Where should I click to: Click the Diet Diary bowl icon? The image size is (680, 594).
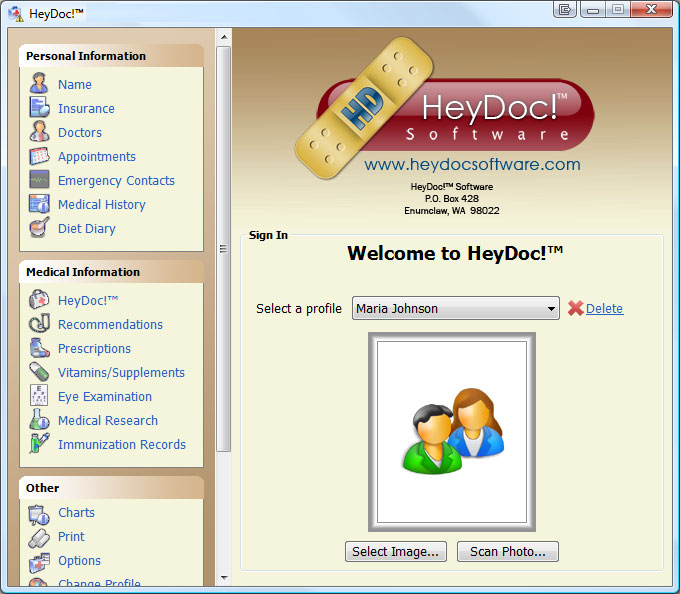click(x=39, y=228)
